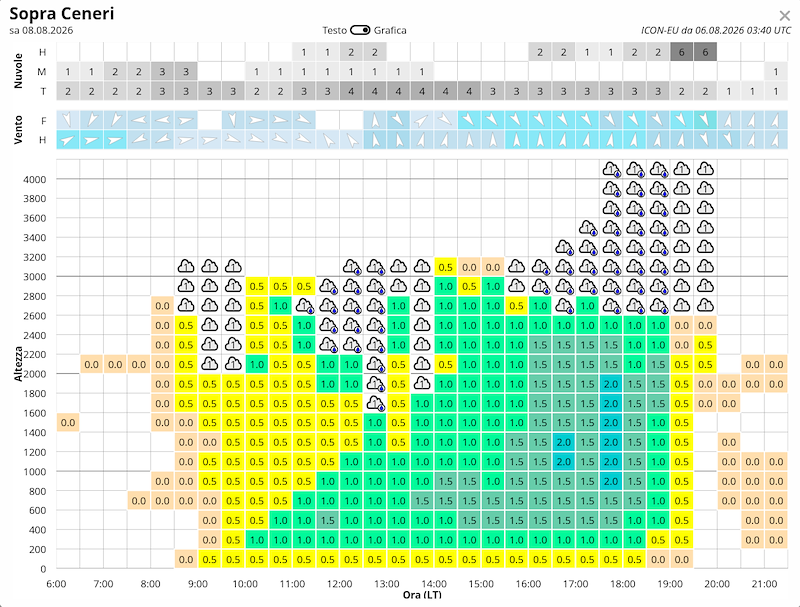The height and width of the screenshot is (607, 800).
Task: Click rain cloud icon at 11:00, 2600–2800 m
Action: [304, 306]
